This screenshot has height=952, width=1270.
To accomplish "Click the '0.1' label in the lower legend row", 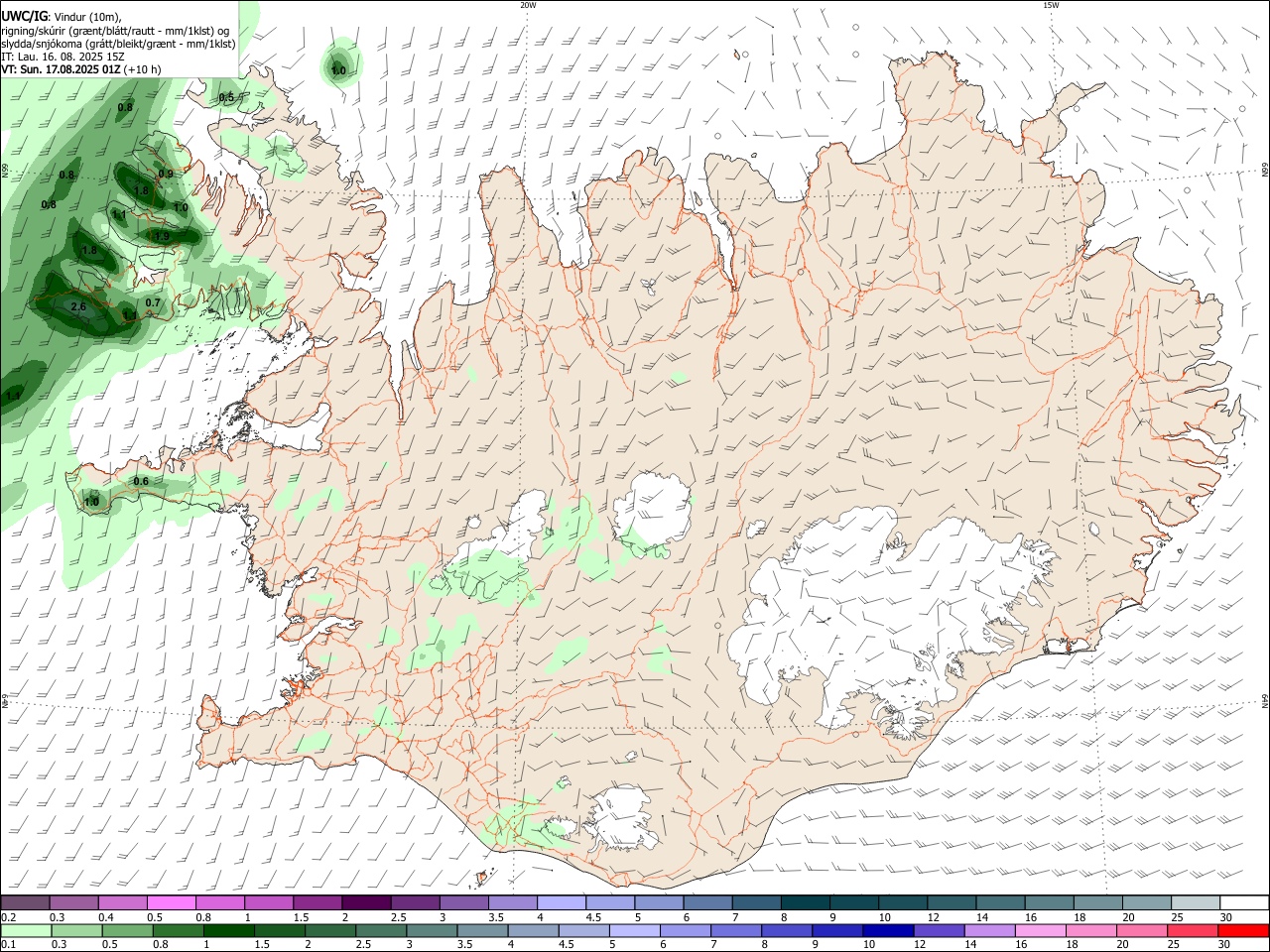I will [x=7, y=945].
